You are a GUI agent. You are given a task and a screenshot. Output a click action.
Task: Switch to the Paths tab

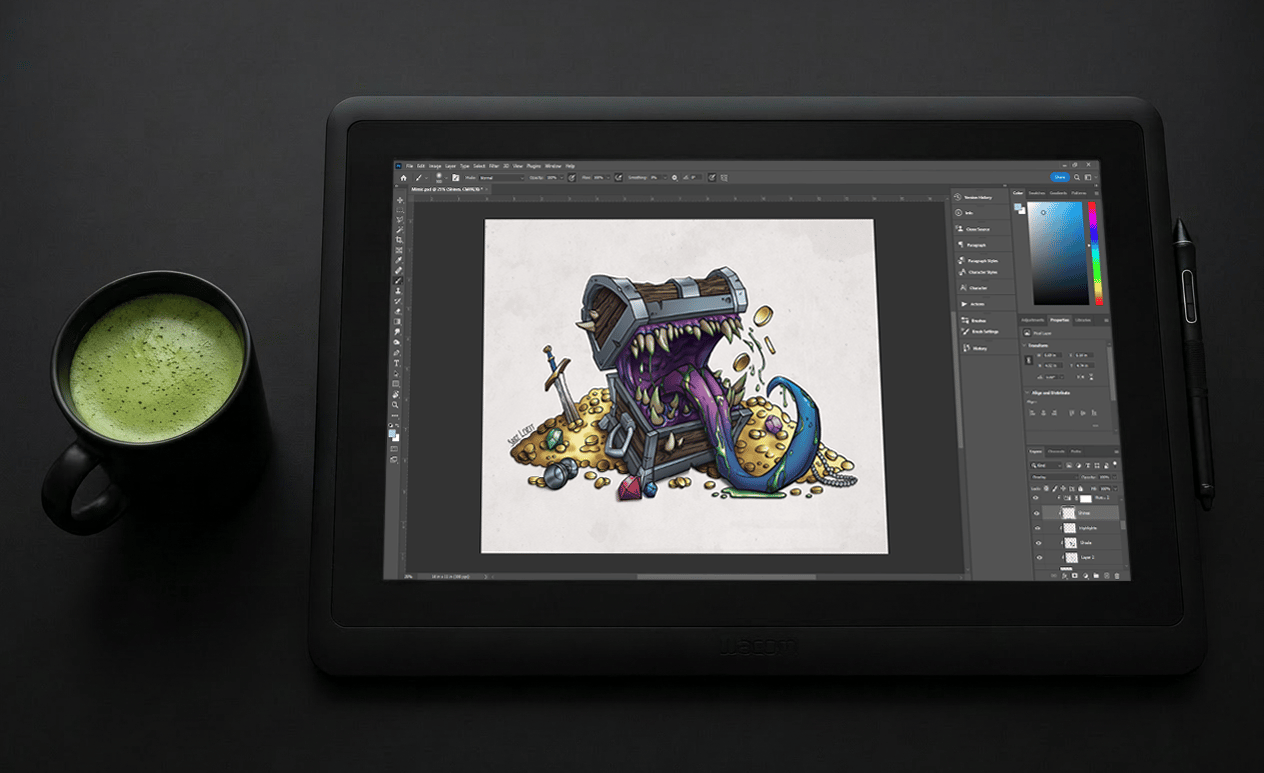[x=1076, y=451]
